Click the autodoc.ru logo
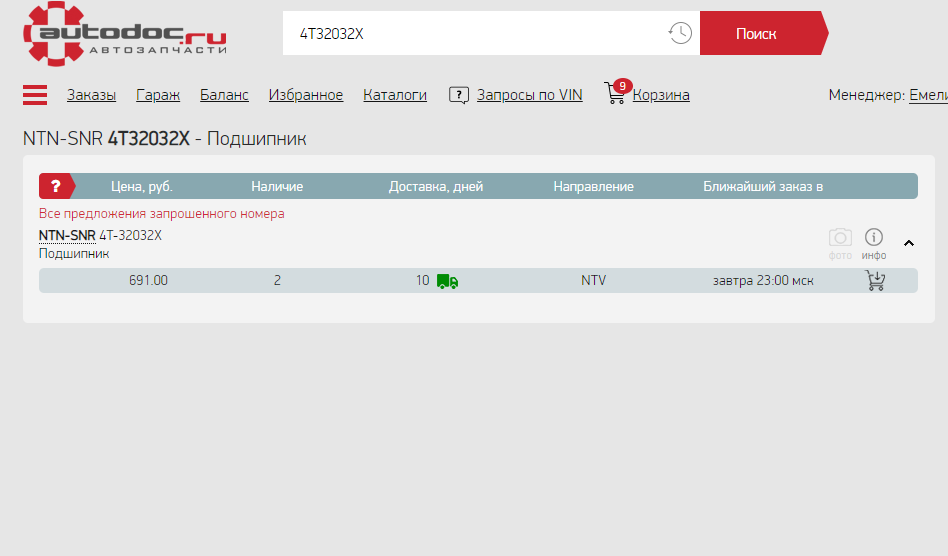Screen dimensions: 948x556 click(125, 33)
